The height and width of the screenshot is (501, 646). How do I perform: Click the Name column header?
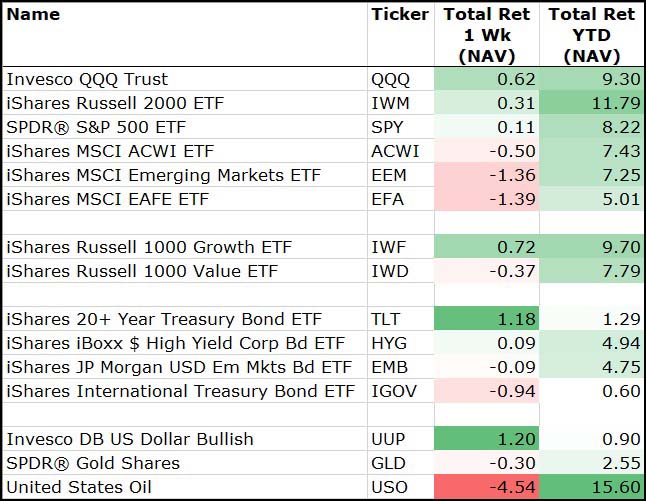point(33,14)
